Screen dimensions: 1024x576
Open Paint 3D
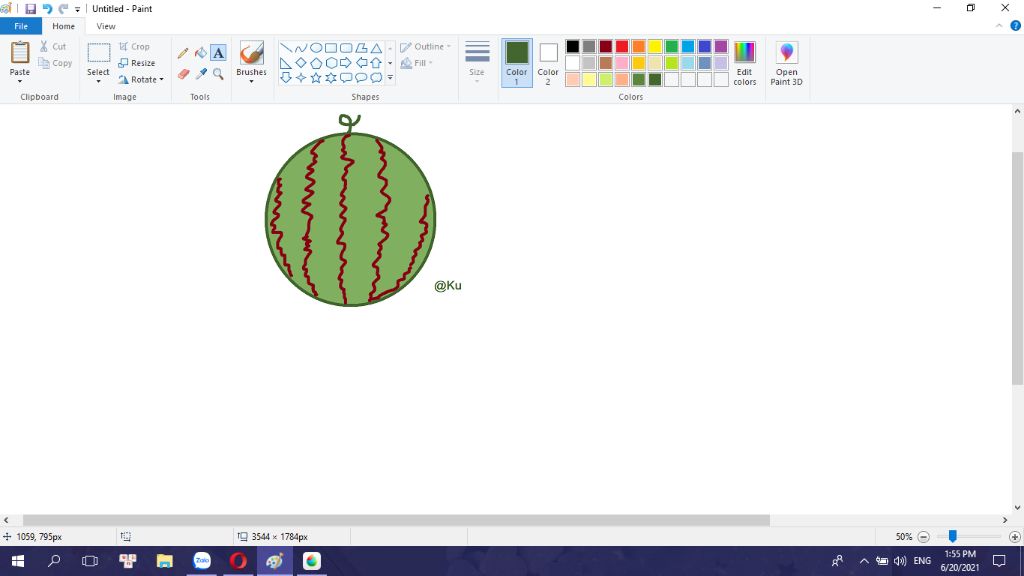(786, 63)
